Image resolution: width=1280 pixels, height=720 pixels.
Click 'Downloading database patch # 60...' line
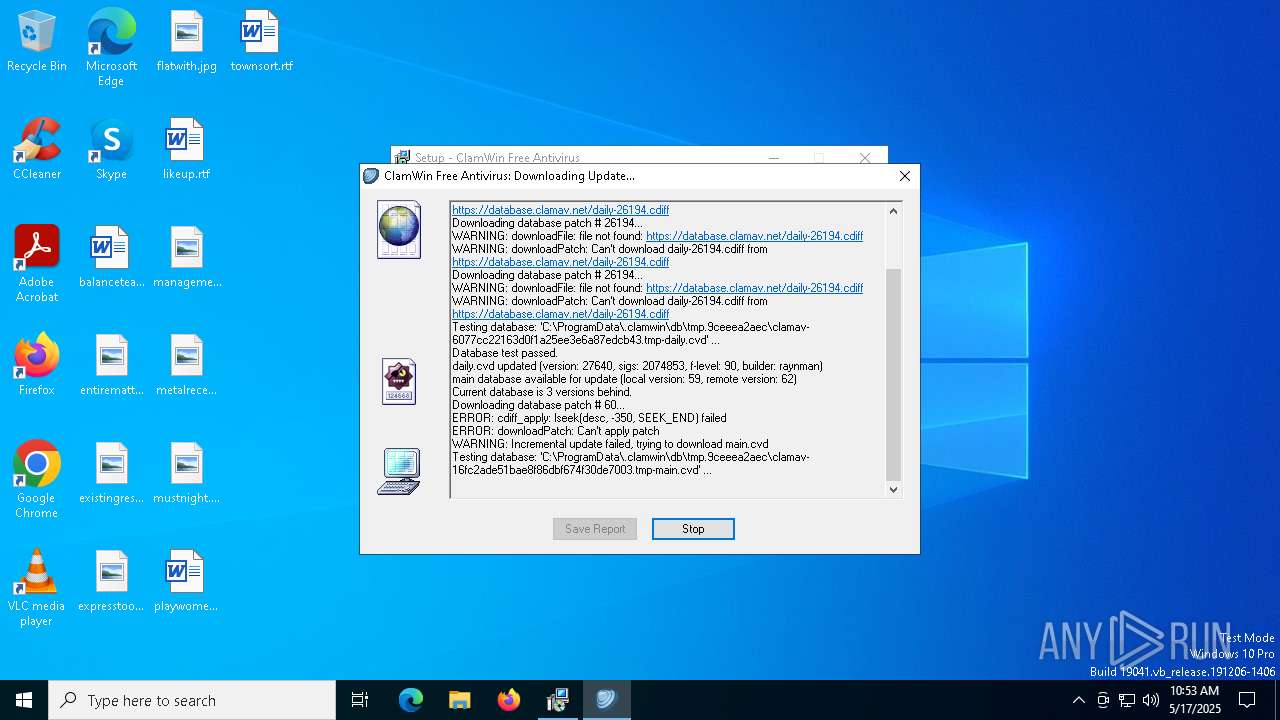click(537, 405)
